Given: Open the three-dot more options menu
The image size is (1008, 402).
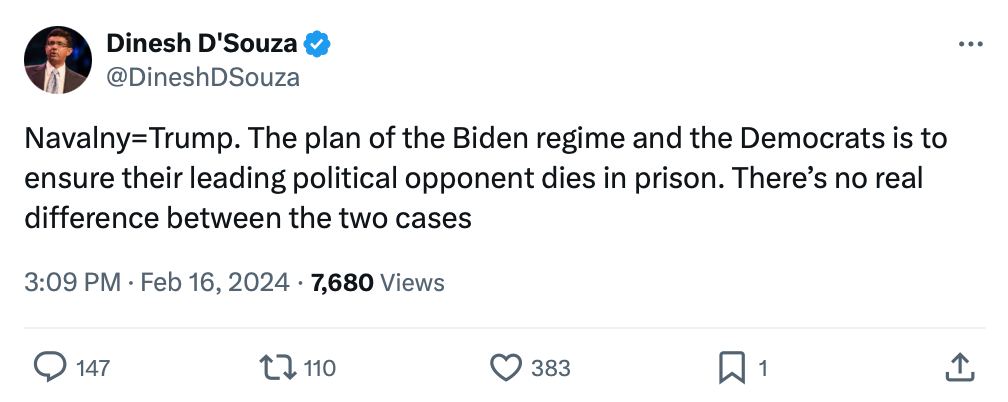Looking at the screenshot, I should (970, 45).
